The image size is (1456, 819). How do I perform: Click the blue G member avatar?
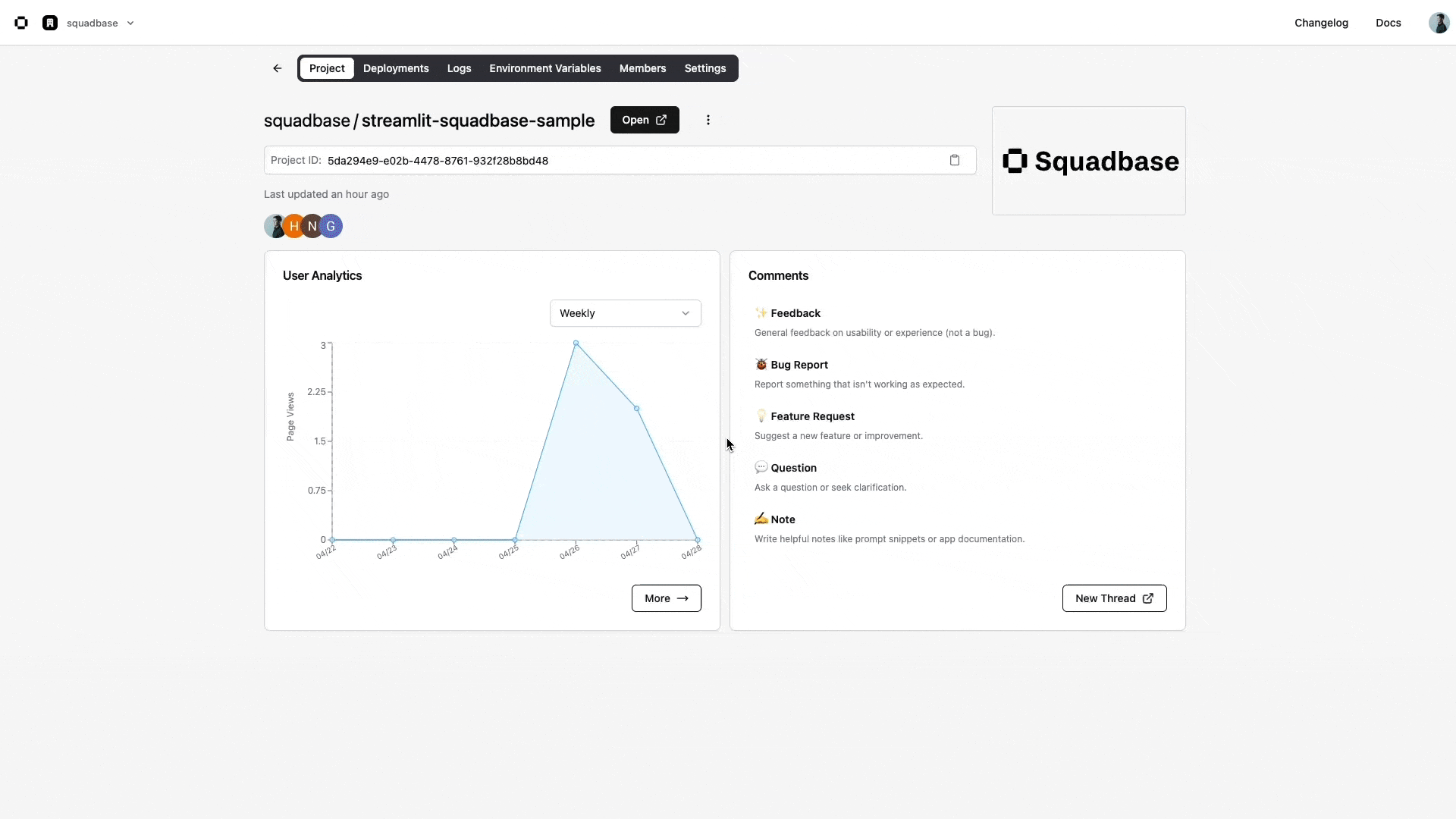pos(332,226)
